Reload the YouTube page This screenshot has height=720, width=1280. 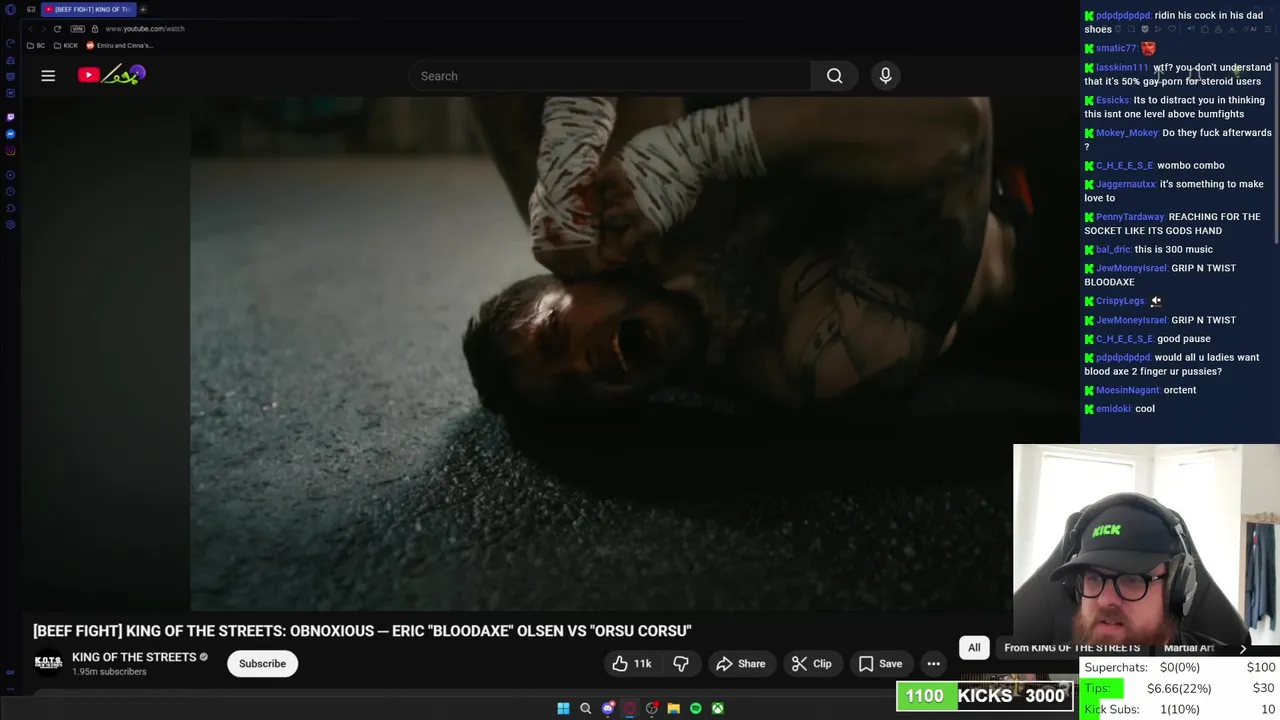point(57,29)
